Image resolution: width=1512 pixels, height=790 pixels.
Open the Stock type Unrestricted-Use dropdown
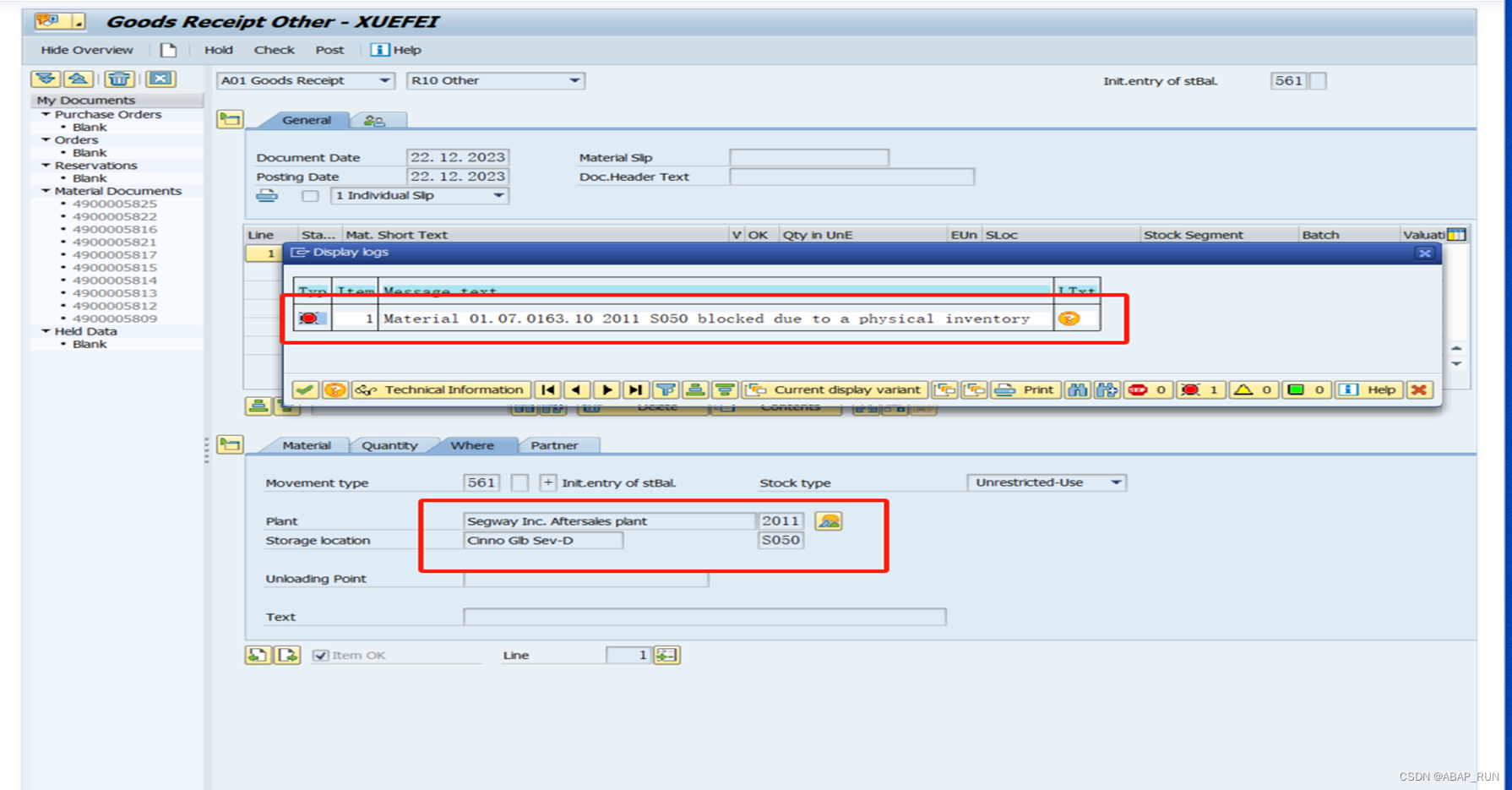tap(1114, 482)
